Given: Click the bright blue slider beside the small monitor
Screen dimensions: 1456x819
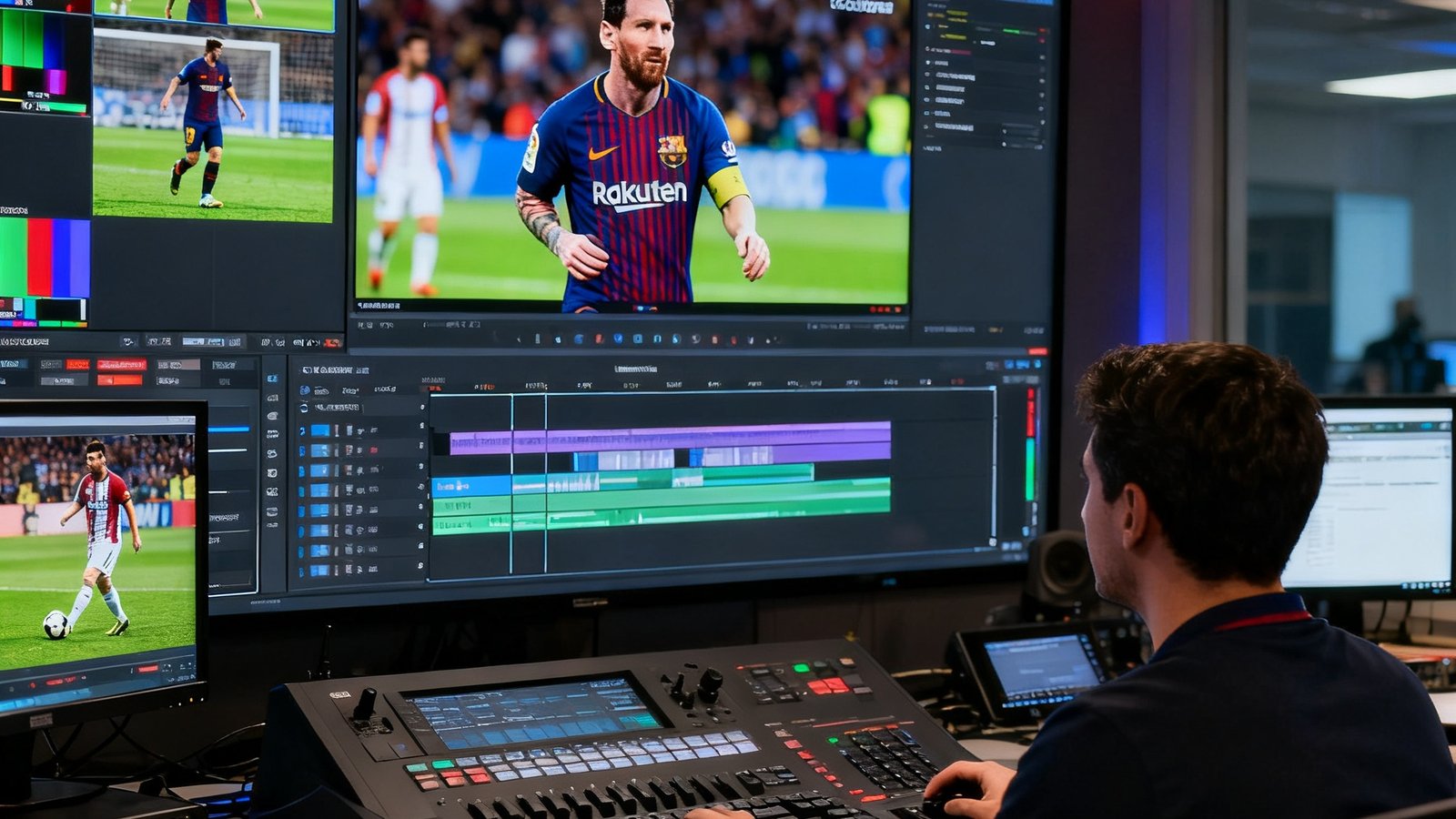Looking at the screenshot, I should point(228,429).
